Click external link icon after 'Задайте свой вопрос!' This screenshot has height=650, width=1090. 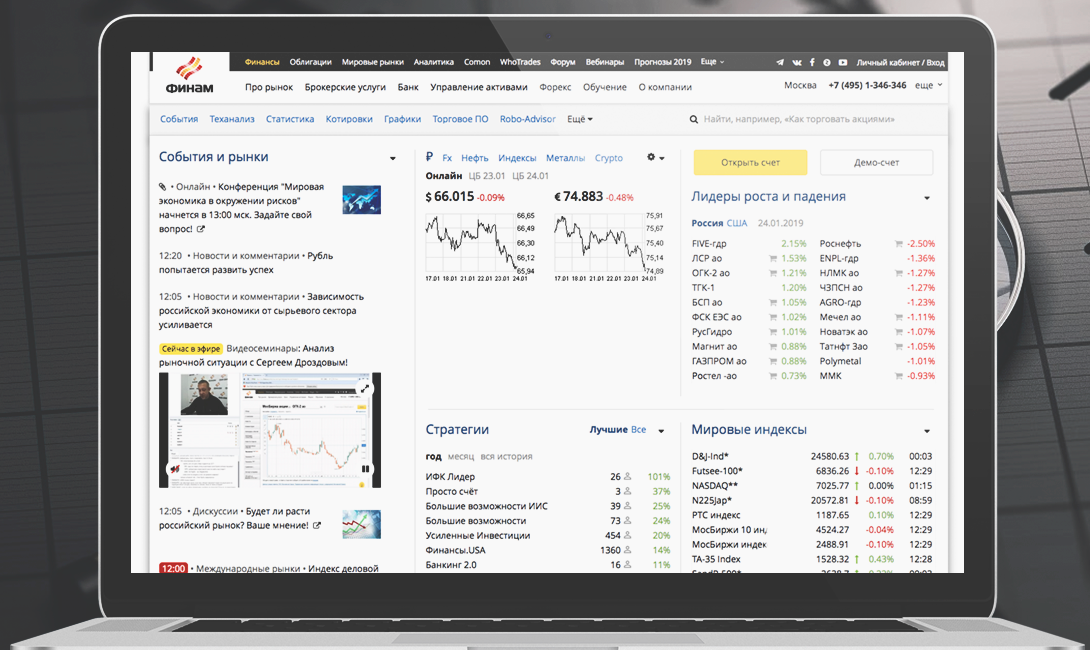coord(201,229)
